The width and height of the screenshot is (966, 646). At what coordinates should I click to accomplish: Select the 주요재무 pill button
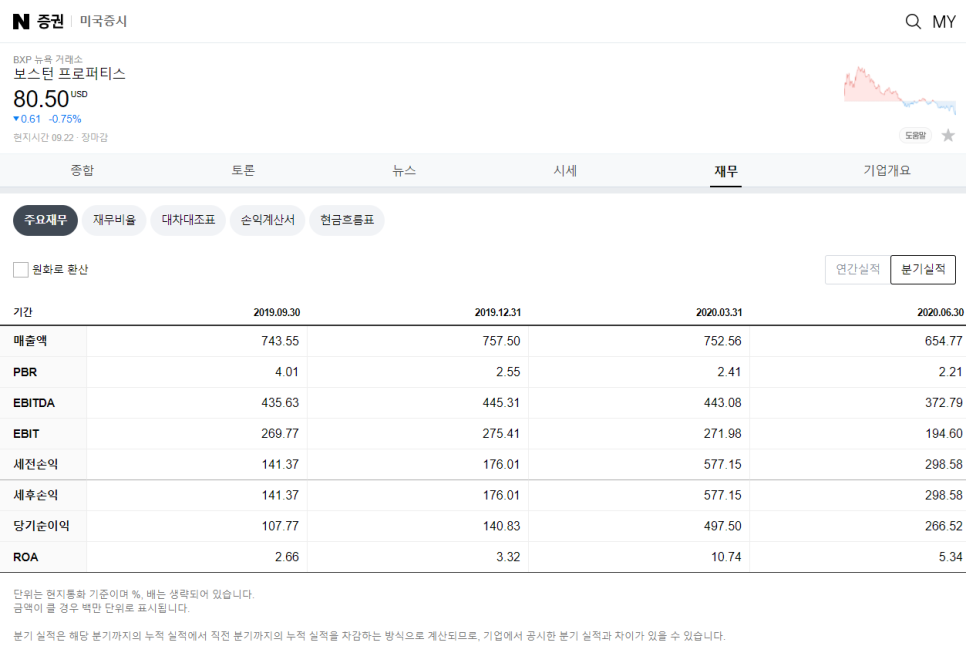(x=46, y=220)
